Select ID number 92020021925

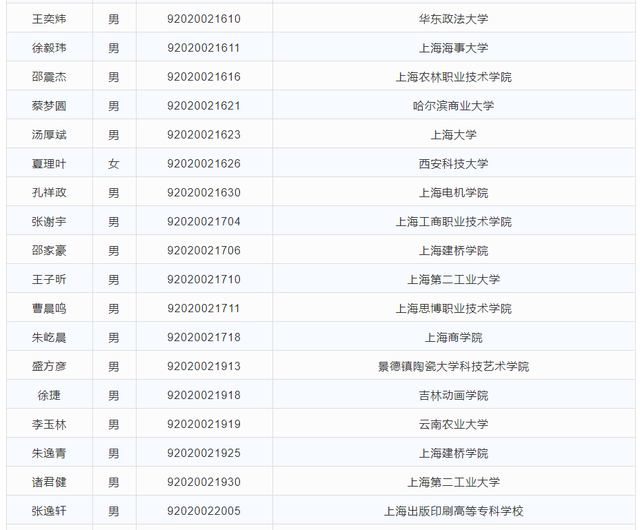[x=204, y=454]
